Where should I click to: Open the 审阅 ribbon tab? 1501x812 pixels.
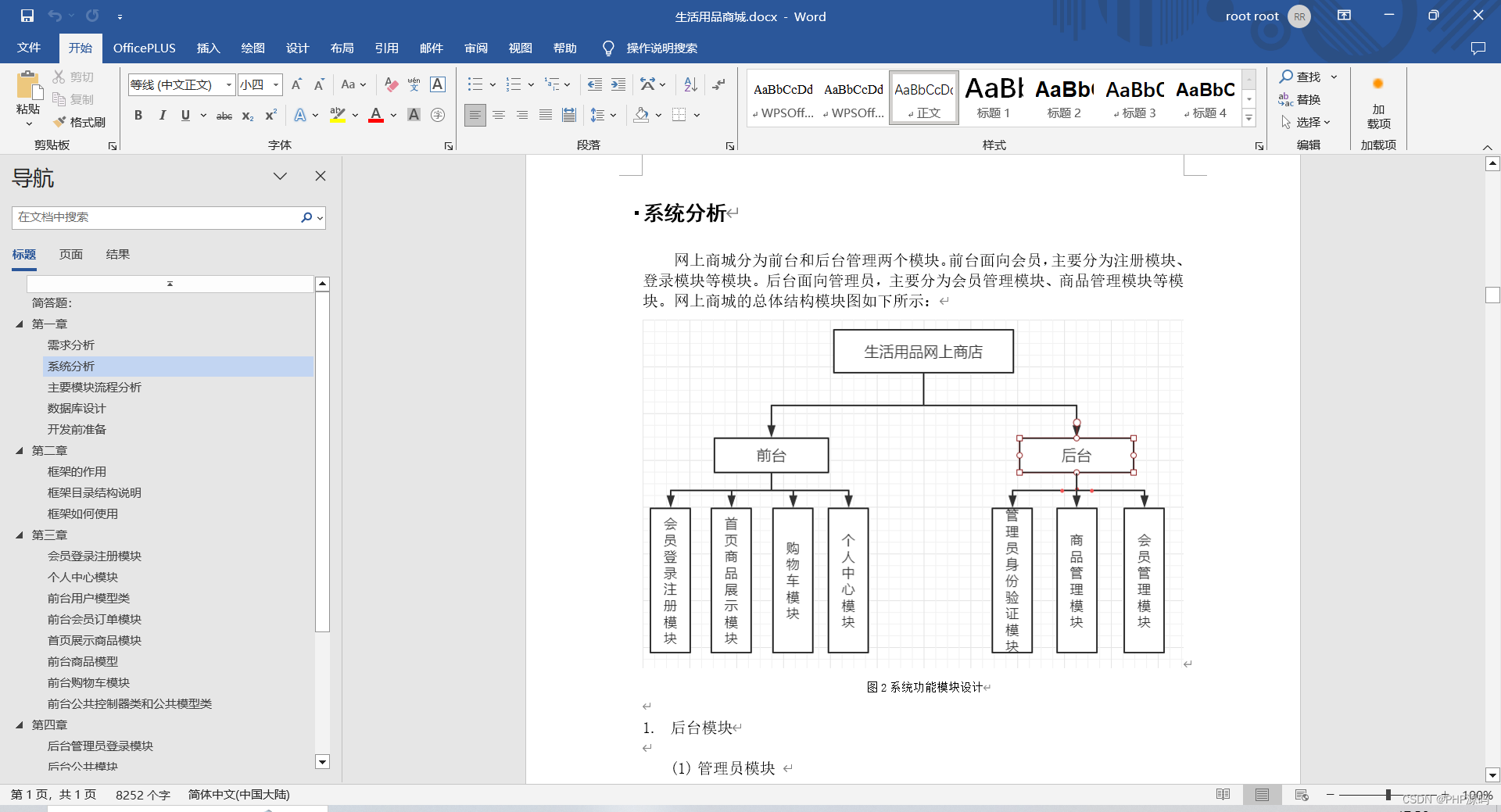point(476,48)
